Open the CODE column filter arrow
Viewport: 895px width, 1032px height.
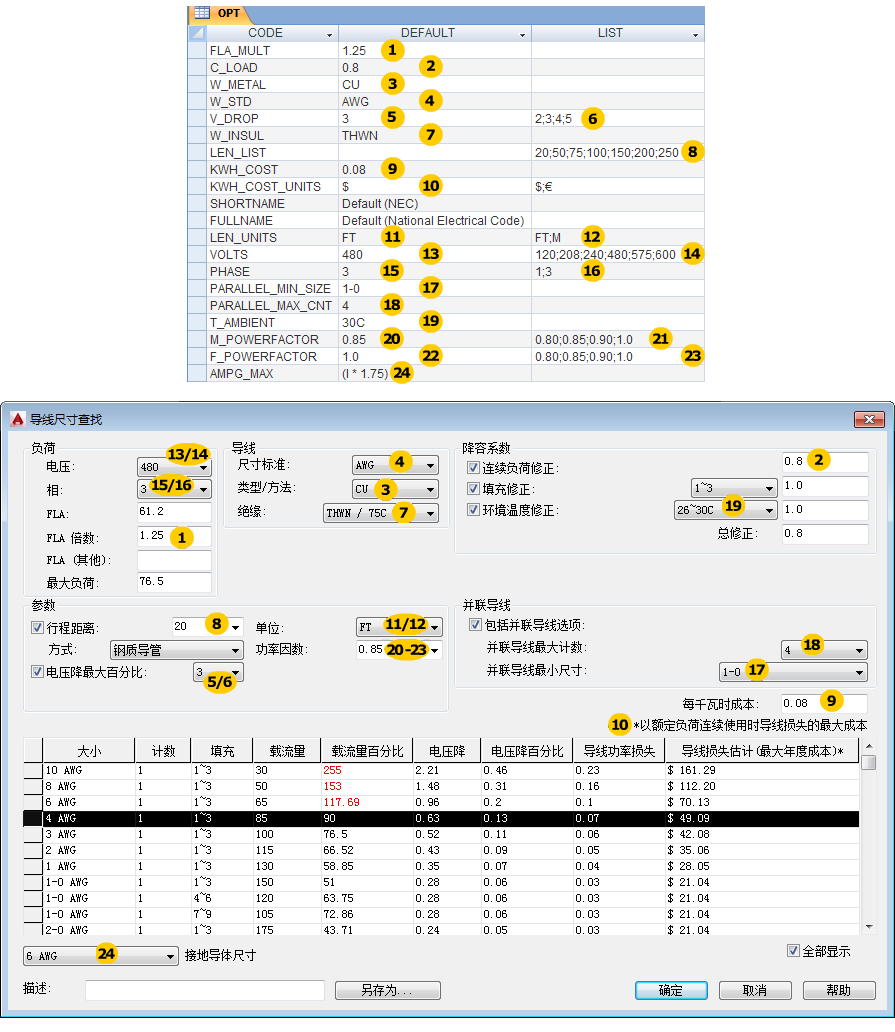(330, 34)
